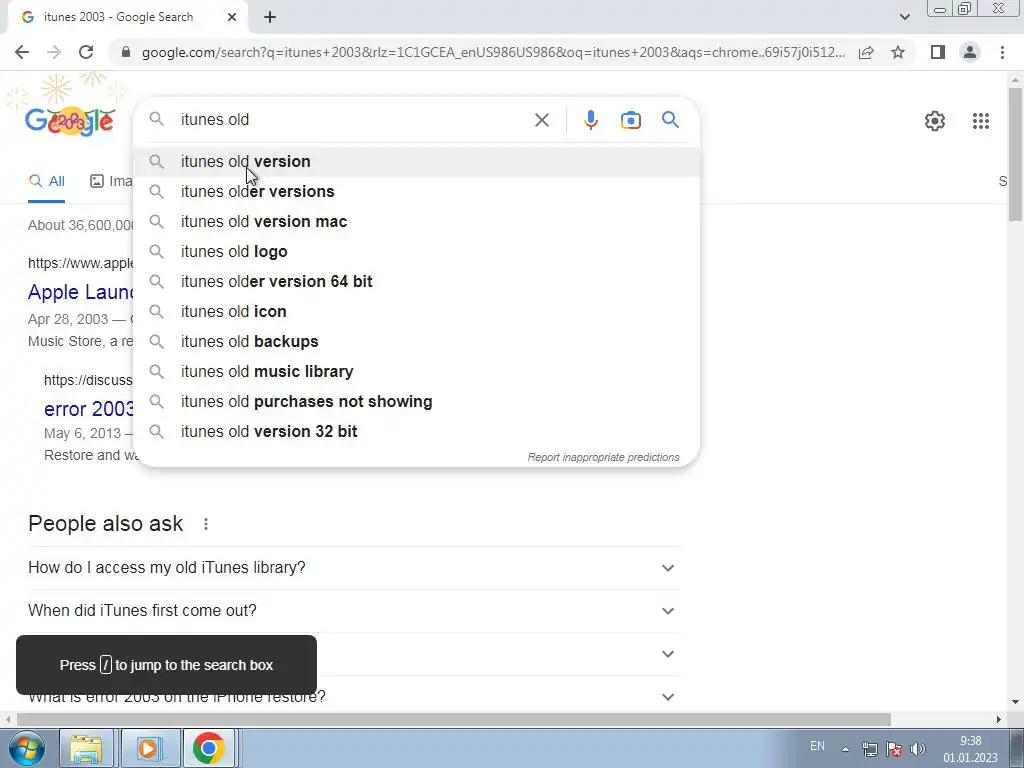Submit search with blue magnifier icon
This screenshot has height=768, width=1024.
[x=670, y=120]
